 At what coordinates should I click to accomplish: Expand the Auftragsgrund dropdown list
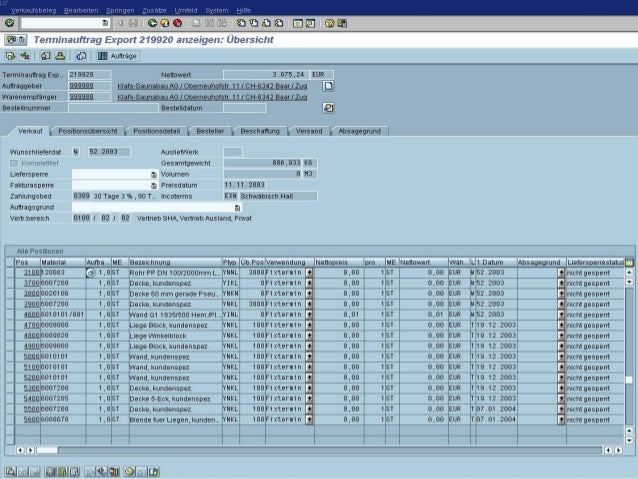[x=223, y=207]
